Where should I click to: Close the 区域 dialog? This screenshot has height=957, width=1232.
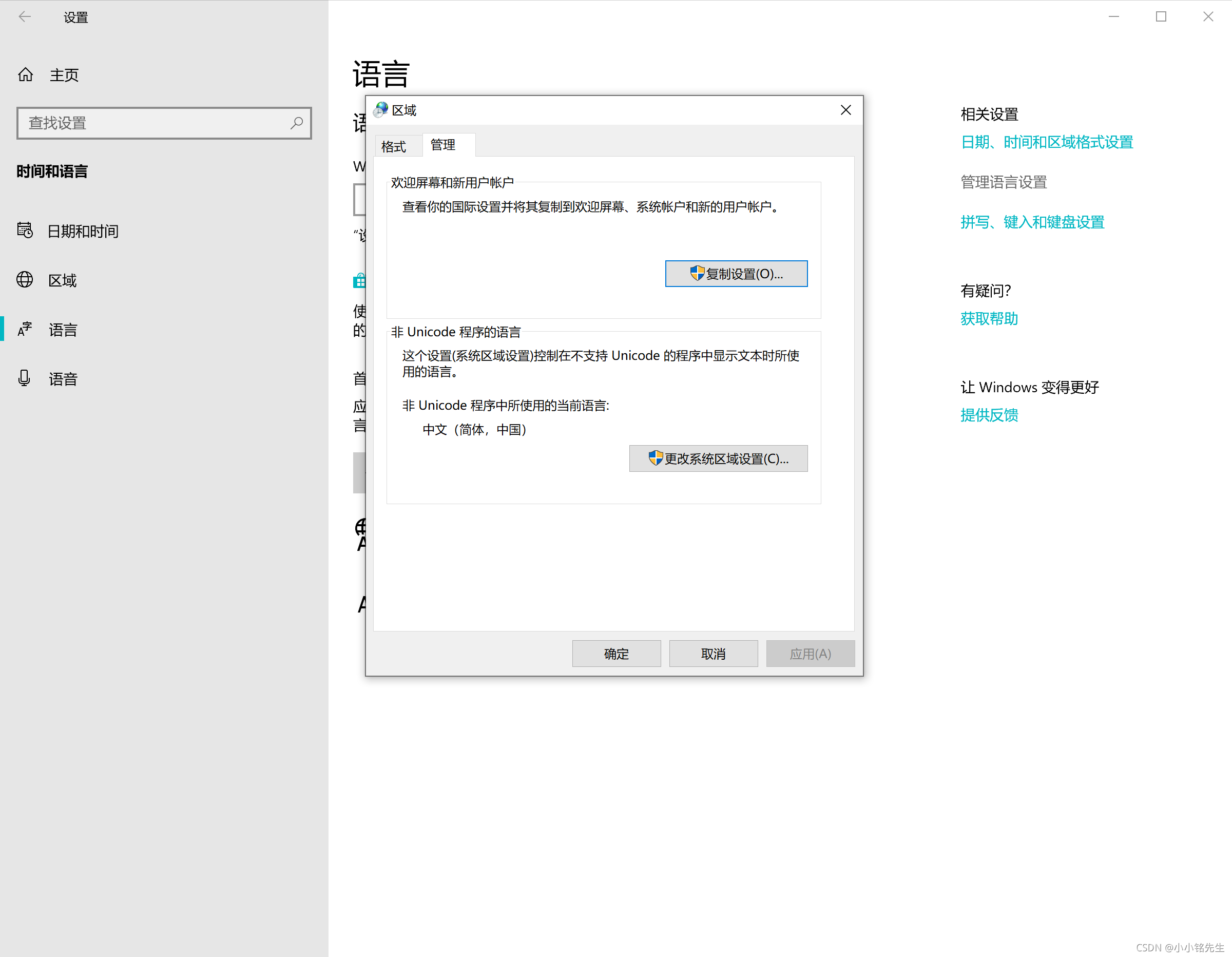pyautogui.click(x=845, y=110)
